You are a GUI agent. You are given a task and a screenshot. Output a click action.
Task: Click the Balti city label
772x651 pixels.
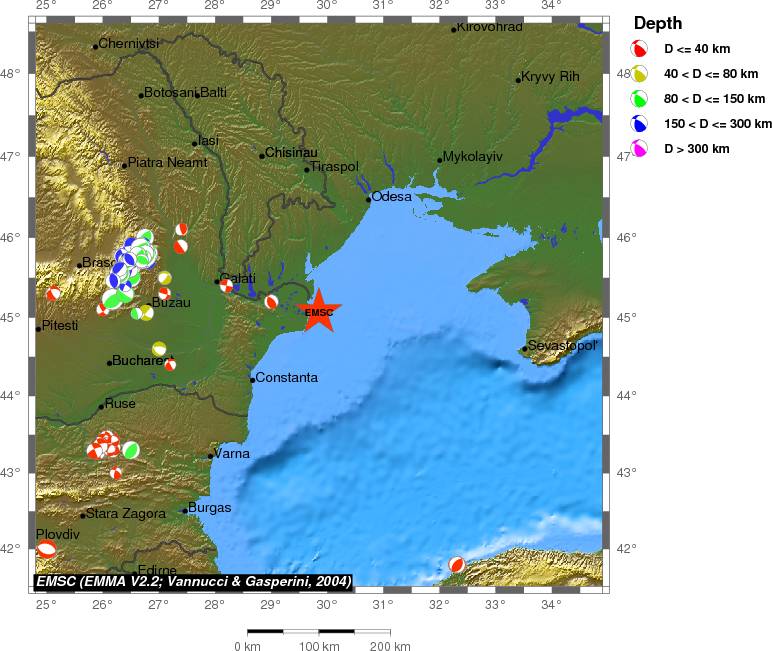coord(213,92)
